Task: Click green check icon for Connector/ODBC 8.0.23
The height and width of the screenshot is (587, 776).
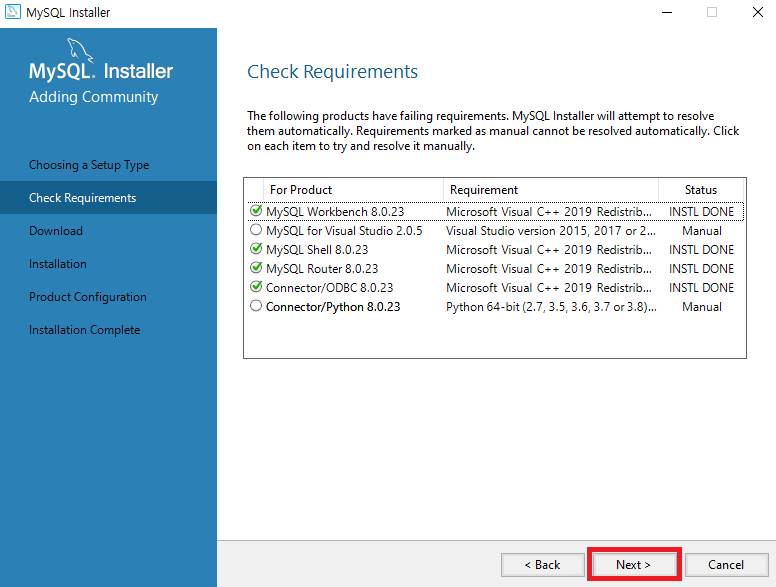Action: pyautogui.click(x=256, y=287)
